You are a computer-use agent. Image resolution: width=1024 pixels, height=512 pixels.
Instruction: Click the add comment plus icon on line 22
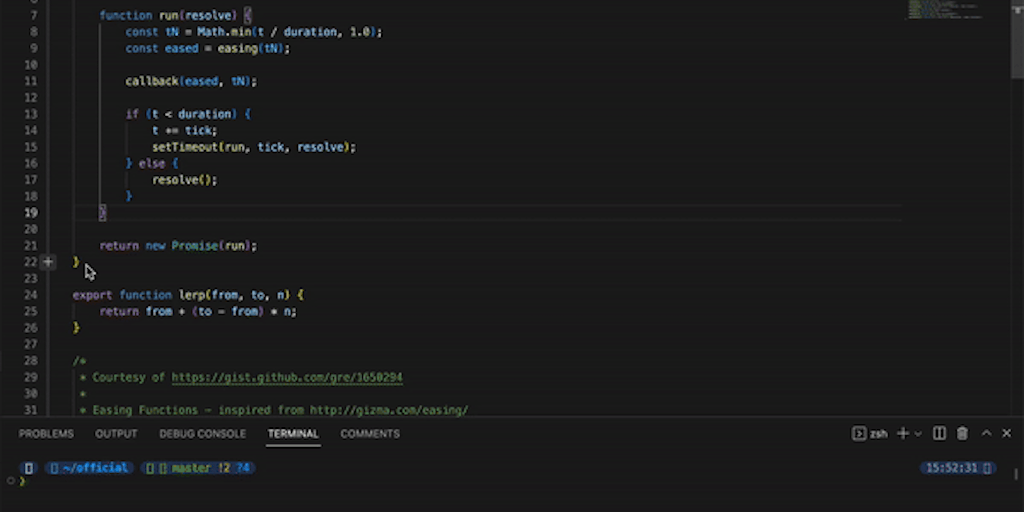(48, 262)
